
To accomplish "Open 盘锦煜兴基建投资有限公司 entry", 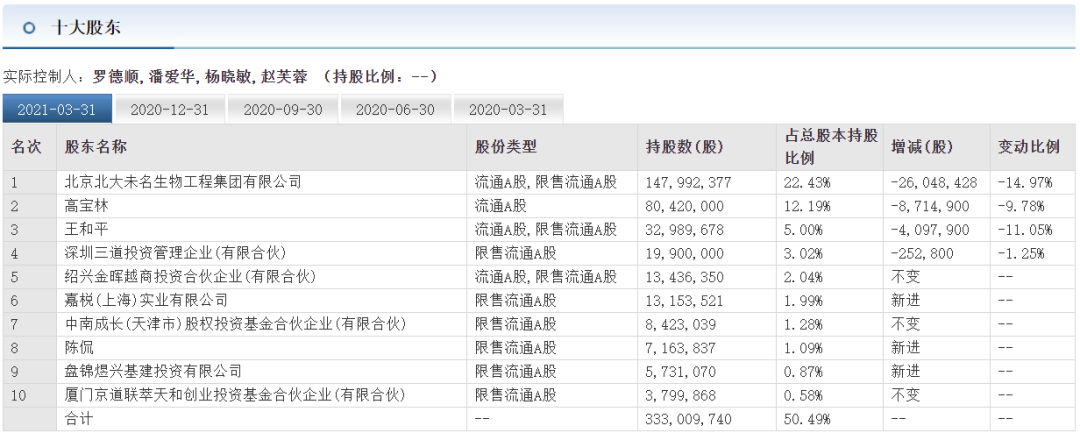I will click(x=153, y=371).
